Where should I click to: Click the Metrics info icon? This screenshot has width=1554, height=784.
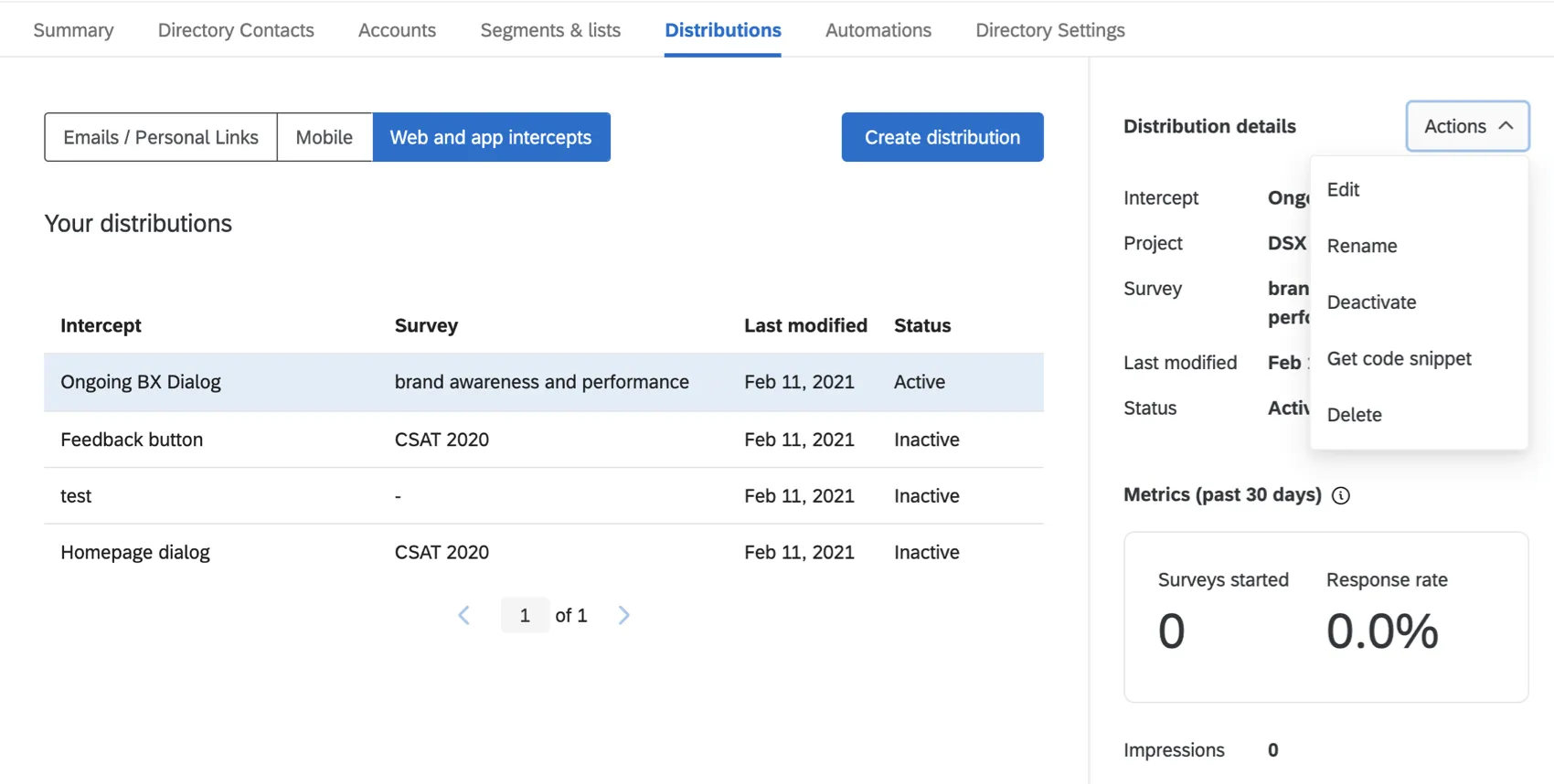tap(1340, 495)
